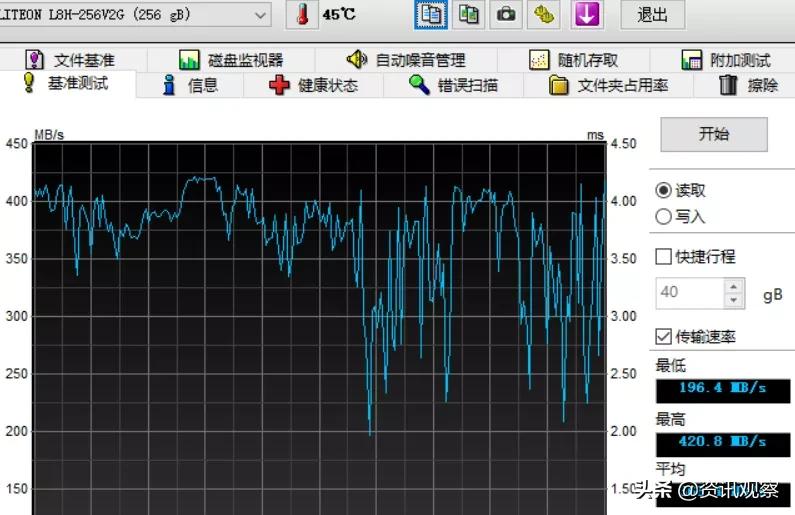The width and height of the screenshot is (795, 515).
Task: Decrease the gB value with down arrow
Action: click(734, 300)
